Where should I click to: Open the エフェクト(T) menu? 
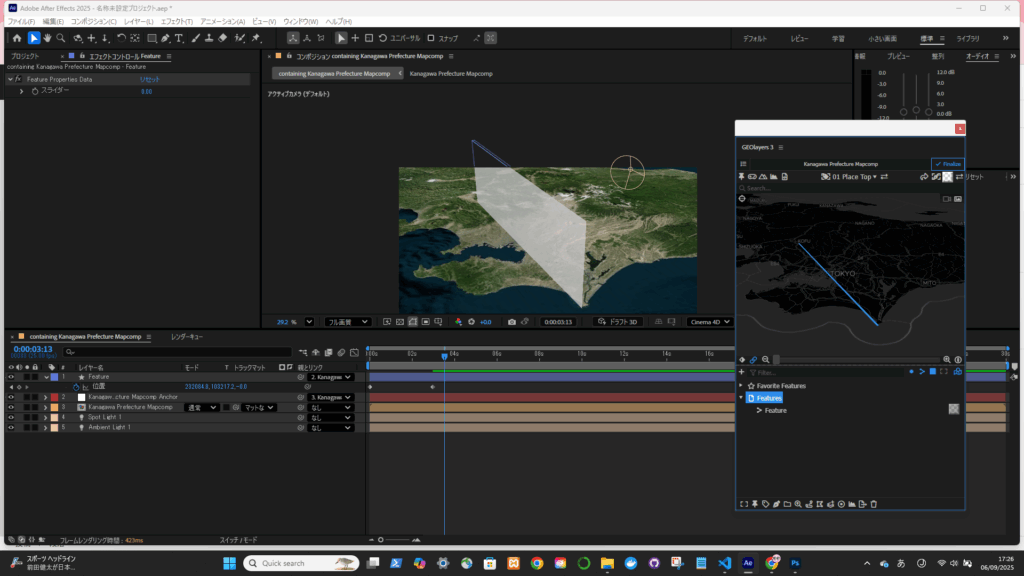coord(177,21)
